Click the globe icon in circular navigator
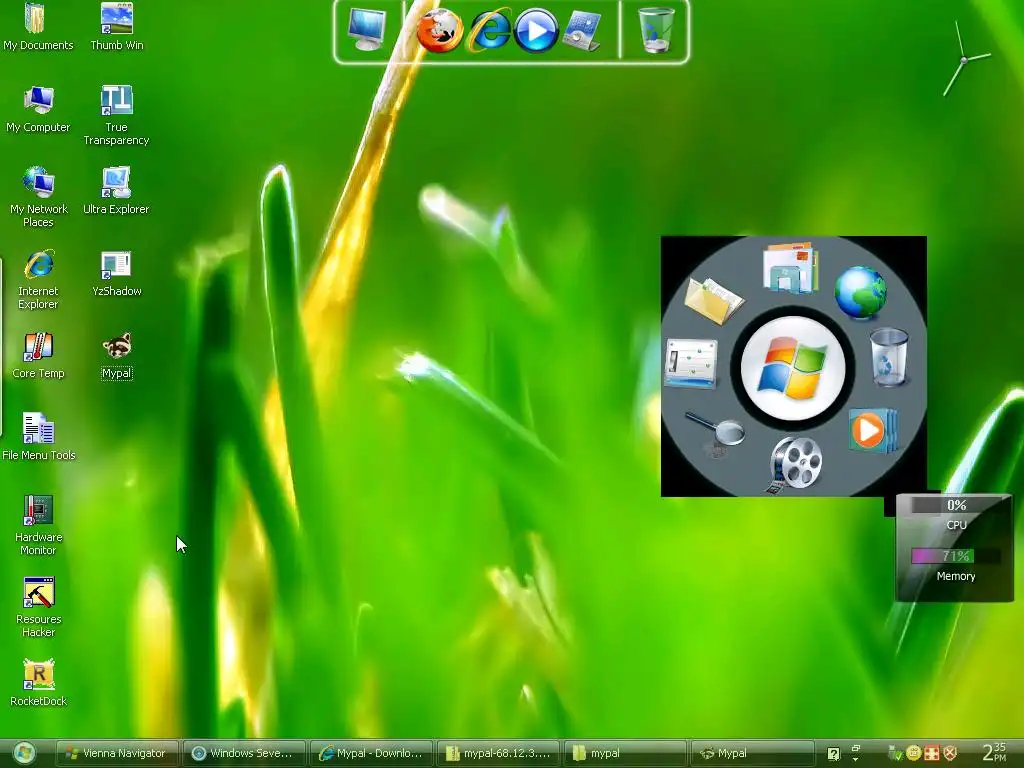The width and height of the screenshot is (1024, 768). 860,292
